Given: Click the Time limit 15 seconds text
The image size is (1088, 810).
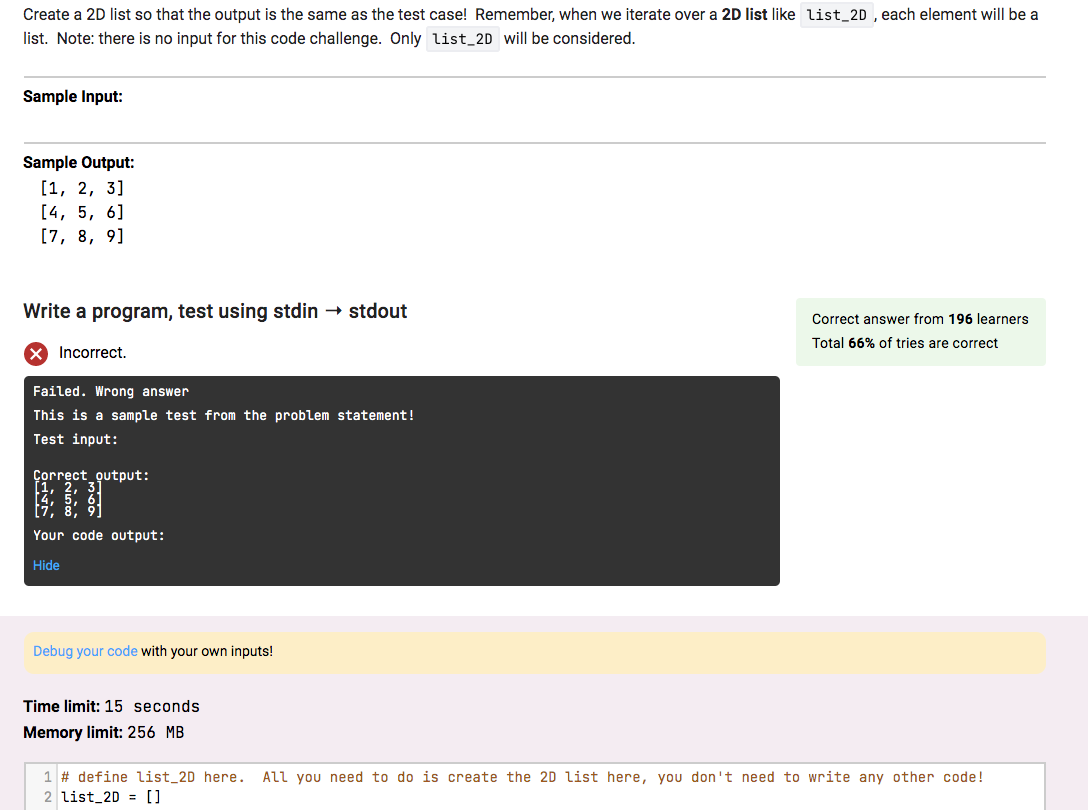Looking at the screenshot, I should [x=110, y=706].
